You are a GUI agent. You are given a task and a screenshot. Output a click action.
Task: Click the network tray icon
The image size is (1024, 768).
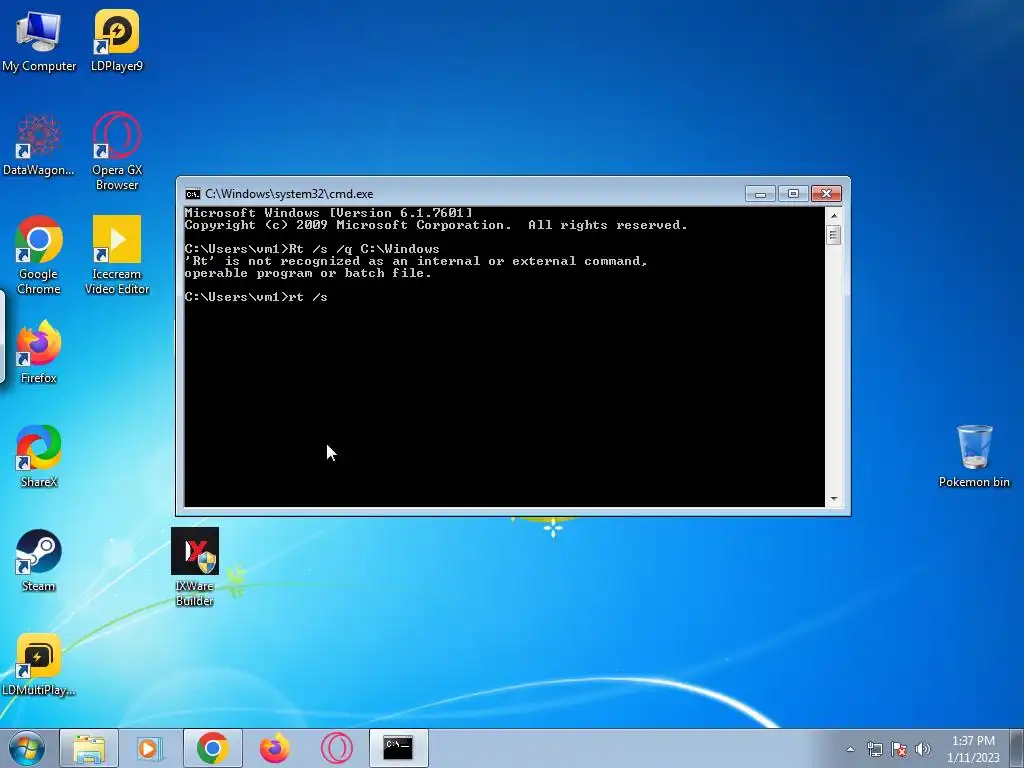(x=874, y=749)
